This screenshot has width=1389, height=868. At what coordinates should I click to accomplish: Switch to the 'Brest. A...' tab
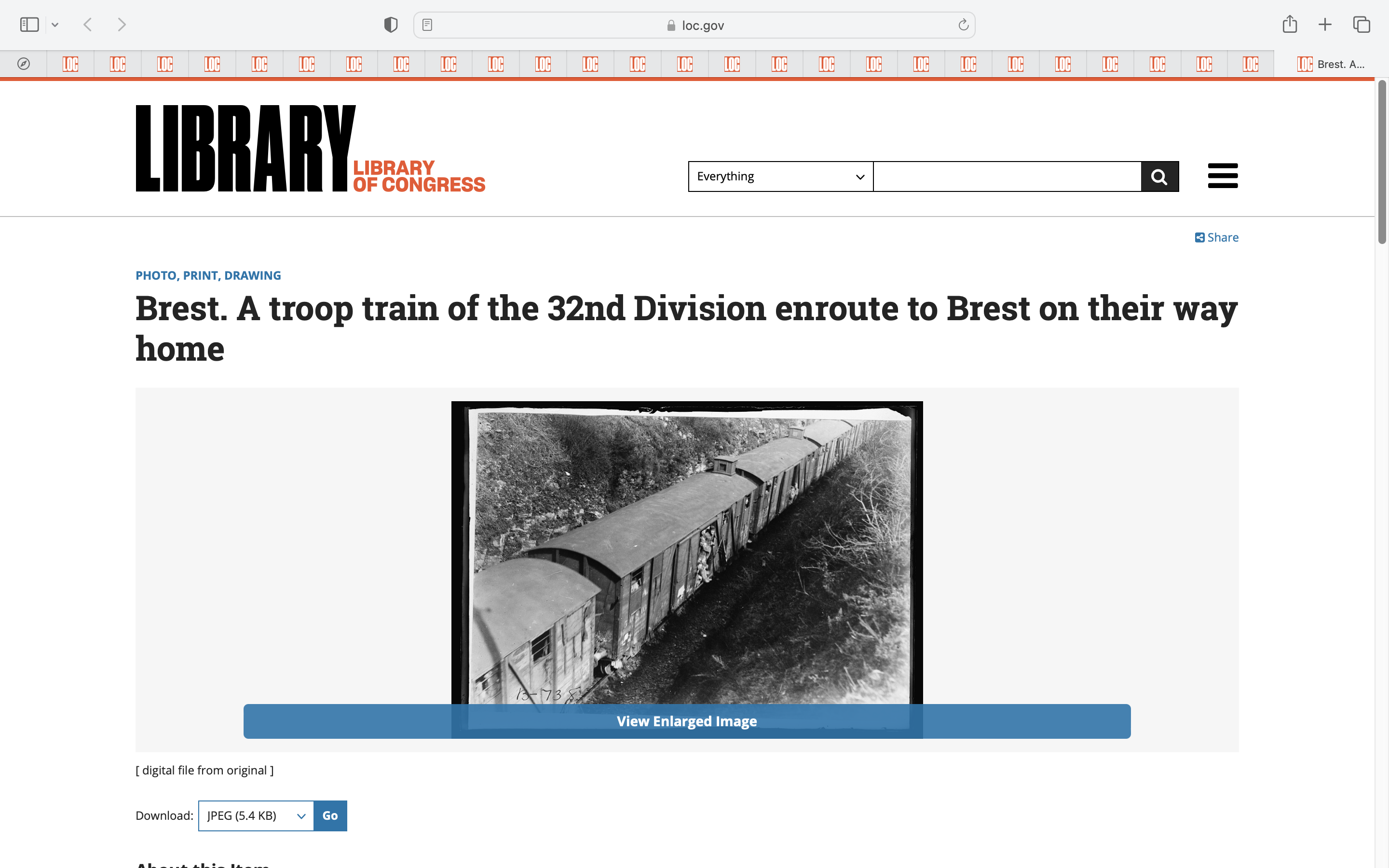pyautogui.click(x=1331, y=64)
